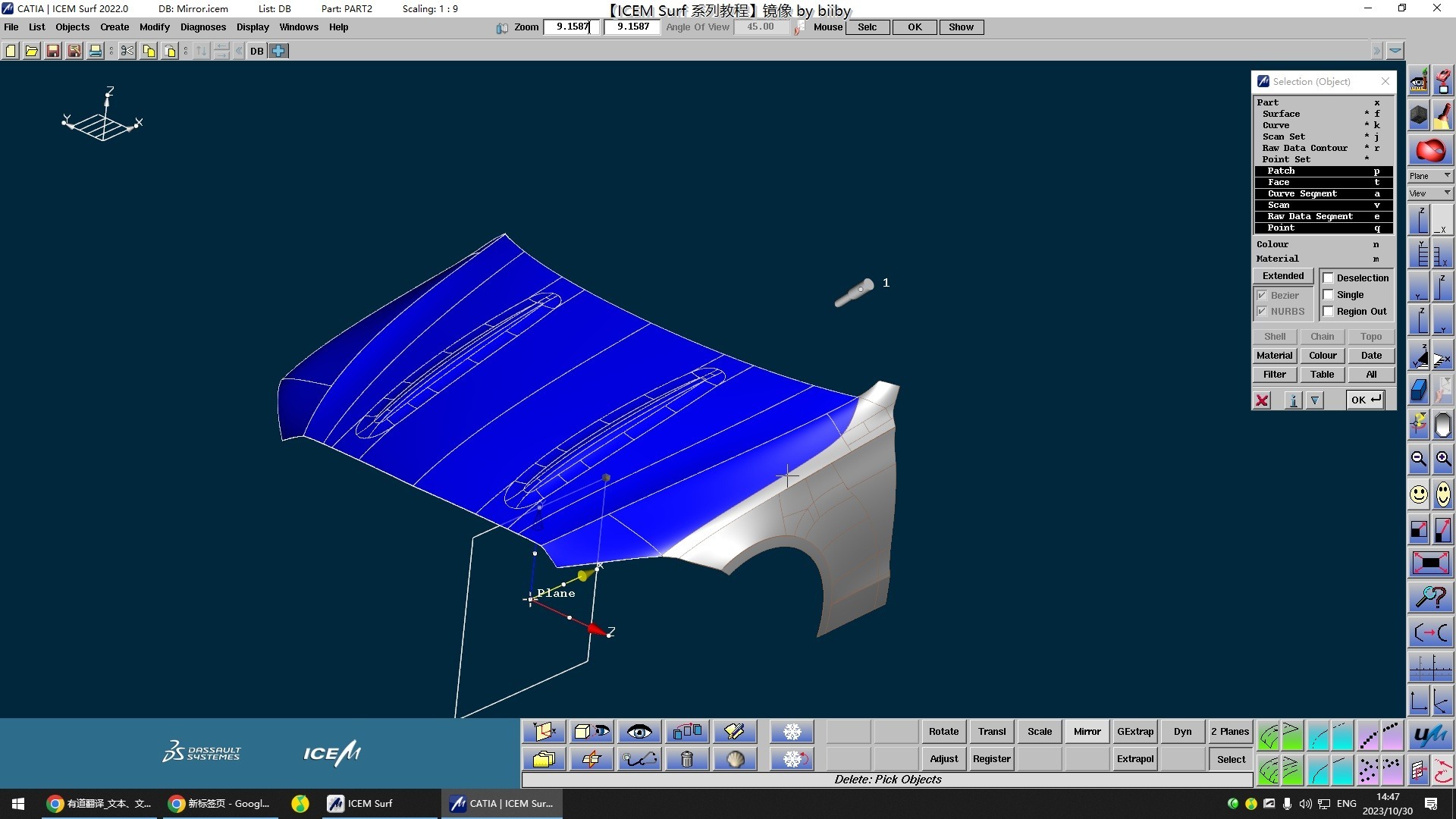Open the View dropdown in right sidebar
This screenshot has height=819, width=1456.
coord(1430,193)
